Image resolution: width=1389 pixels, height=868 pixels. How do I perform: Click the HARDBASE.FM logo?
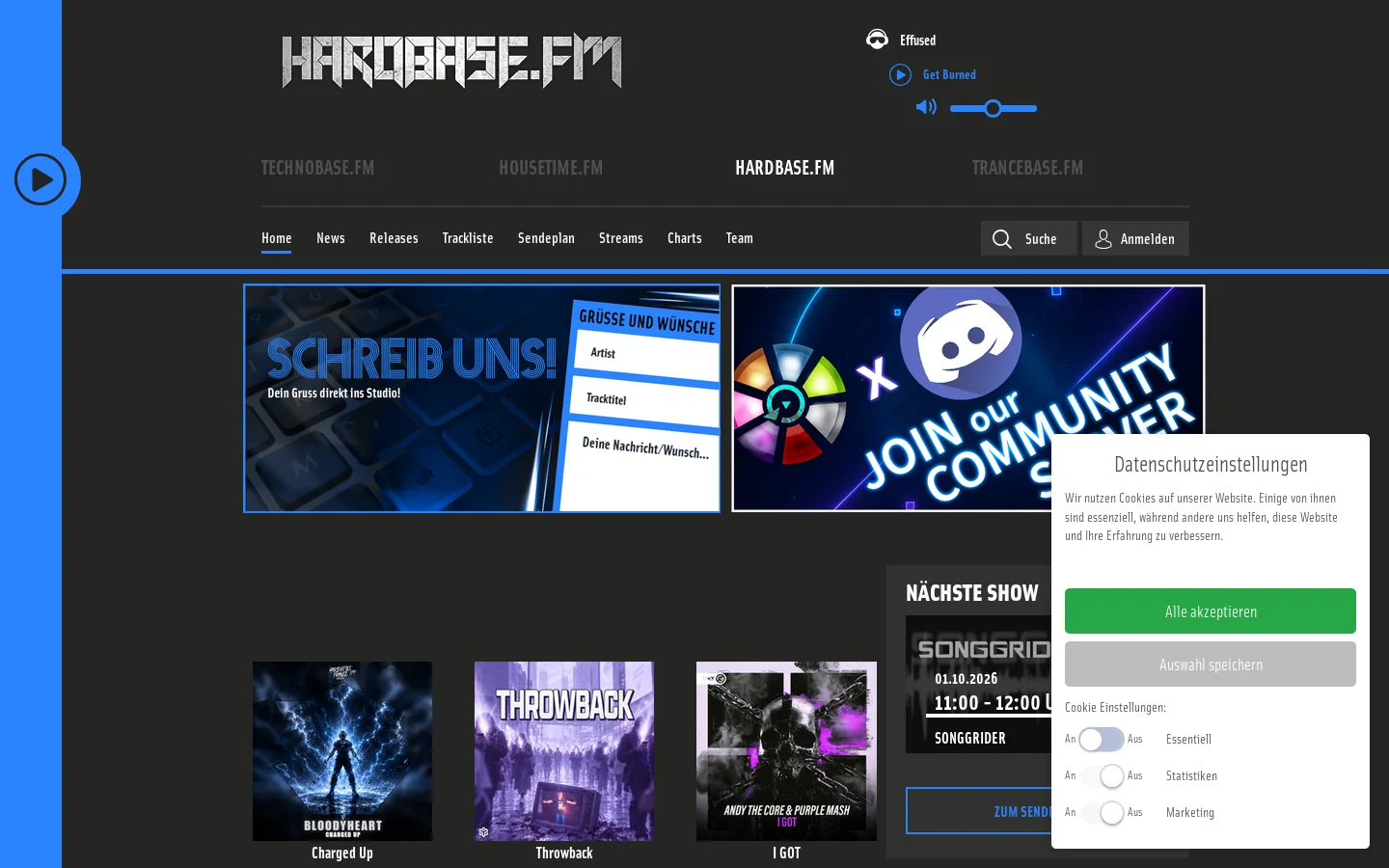click(451, 61)
